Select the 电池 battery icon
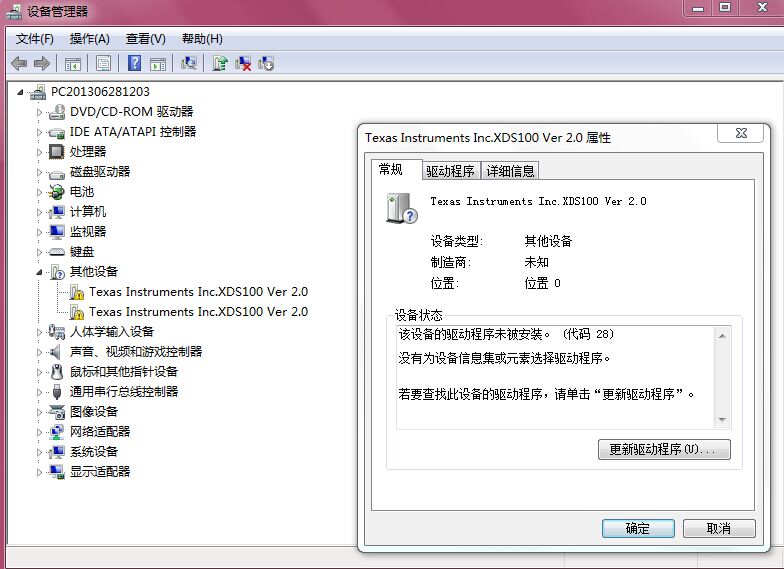Image resolution: width=784 pixels, height=569 pixels. coord(57,192)
